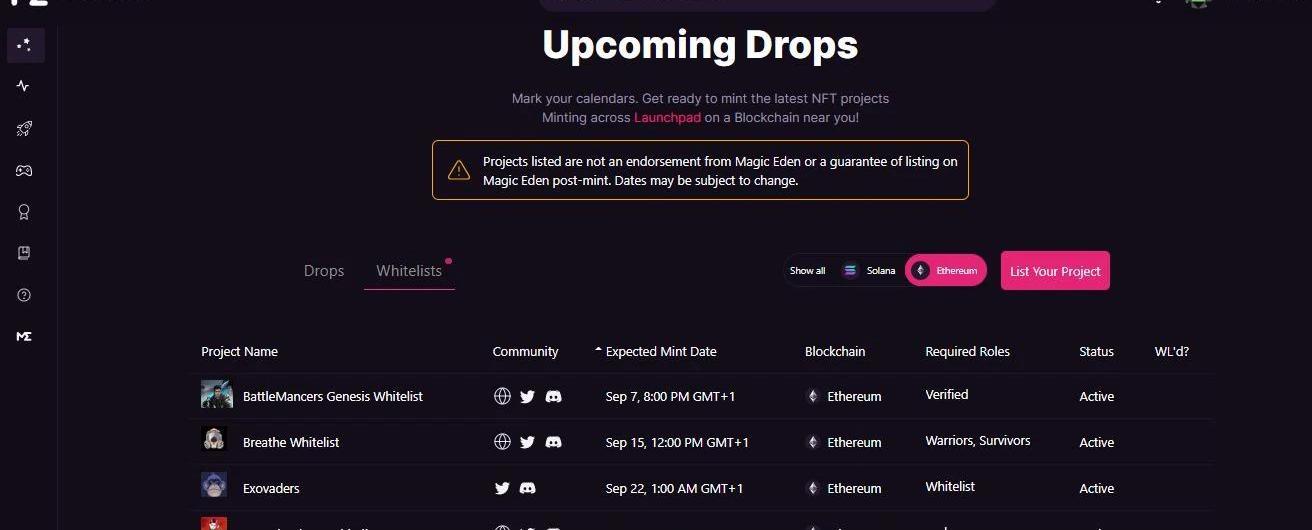Open the help question mark sidebar icon

24,295
